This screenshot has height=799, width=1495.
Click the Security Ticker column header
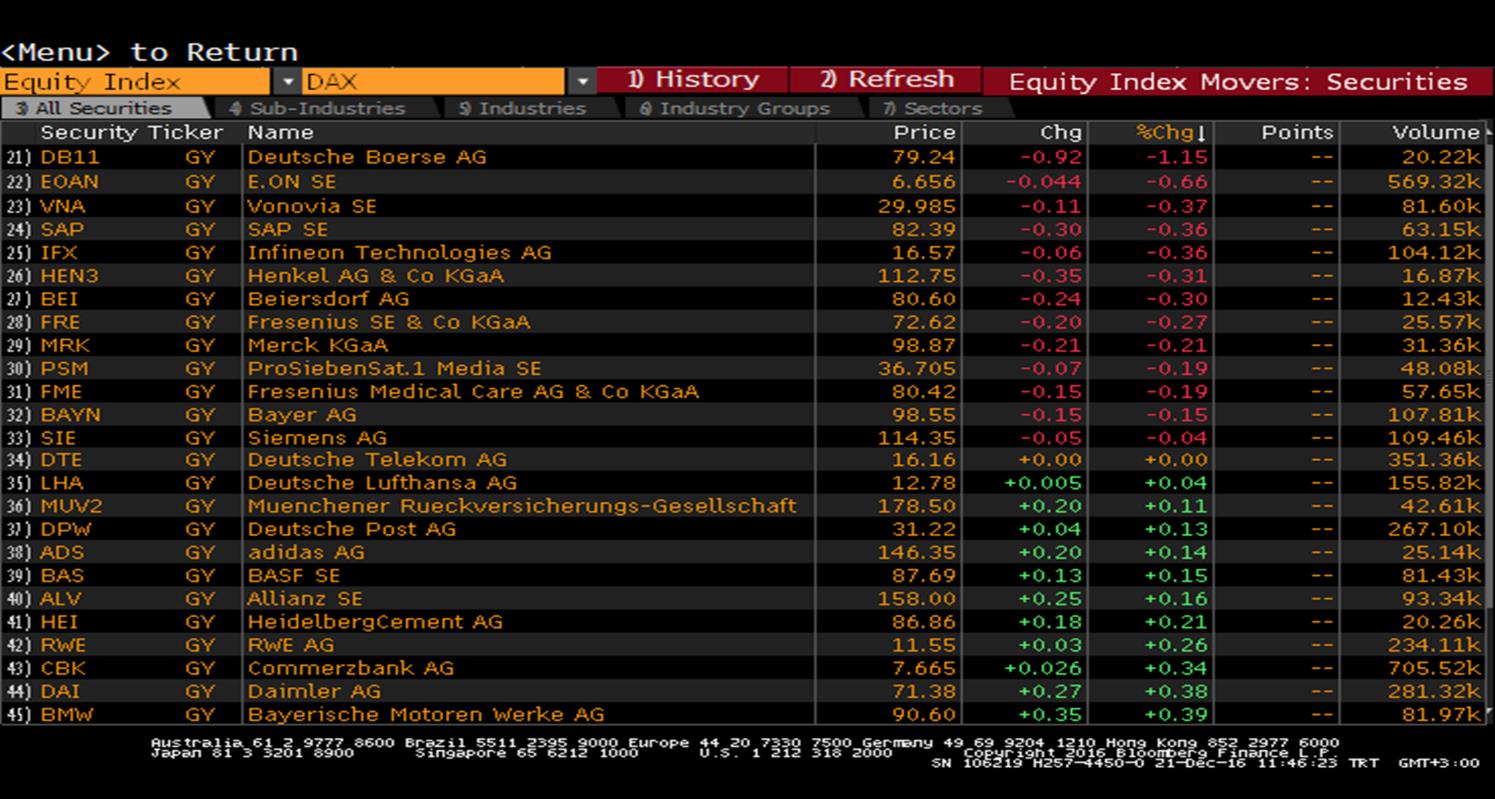coord(132,132)
